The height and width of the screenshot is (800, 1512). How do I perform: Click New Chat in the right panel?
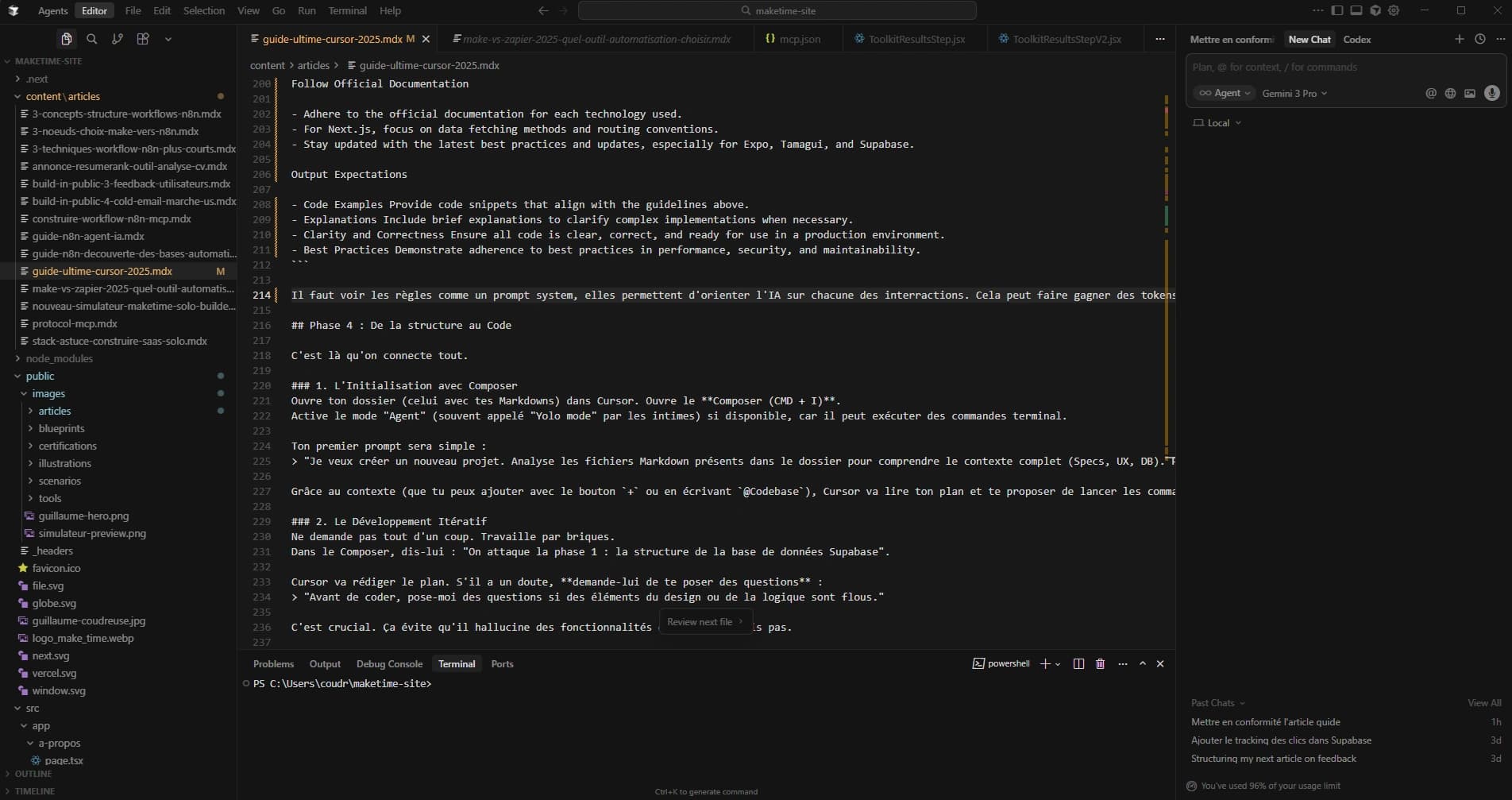click(1309, 39)
